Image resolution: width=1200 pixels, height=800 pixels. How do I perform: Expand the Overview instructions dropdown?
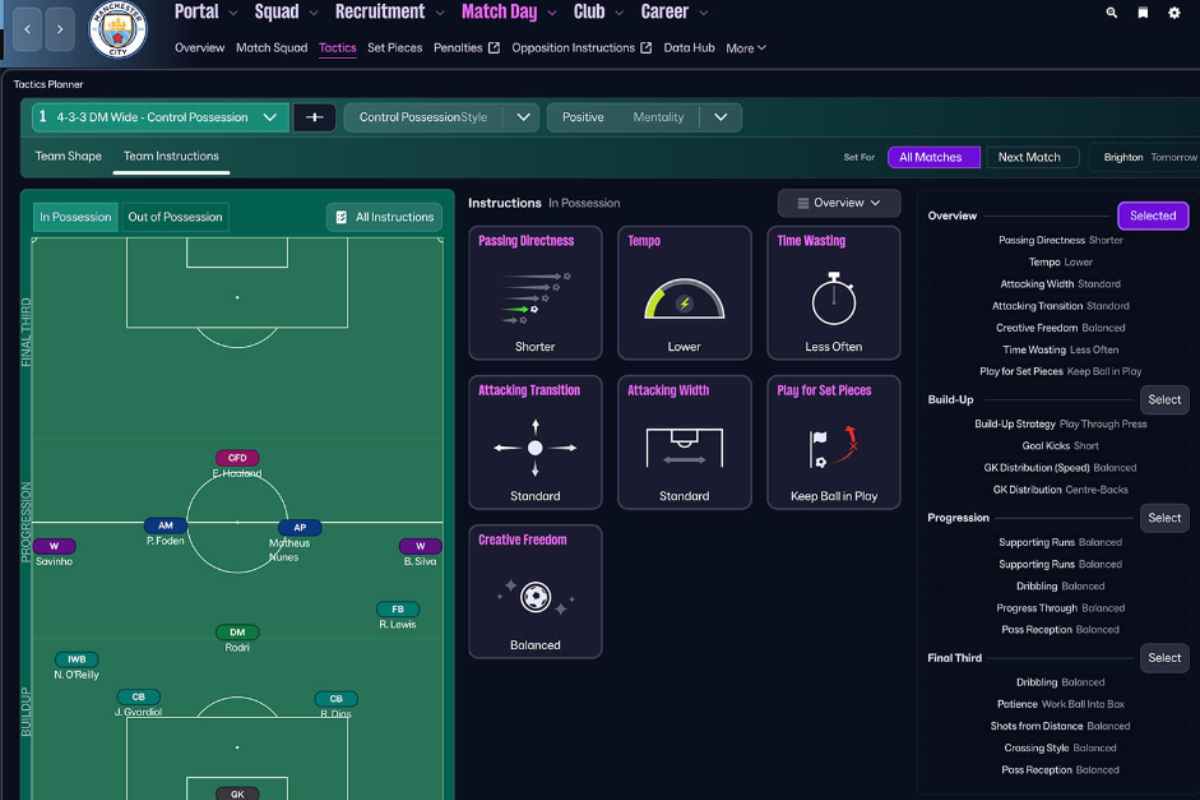839,203
